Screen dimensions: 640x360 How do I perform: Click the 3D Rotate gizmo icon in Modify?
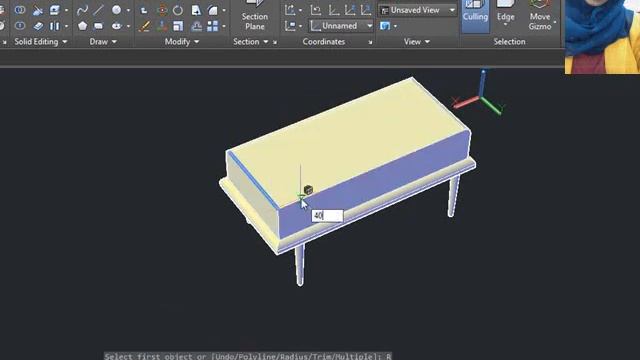162,10
